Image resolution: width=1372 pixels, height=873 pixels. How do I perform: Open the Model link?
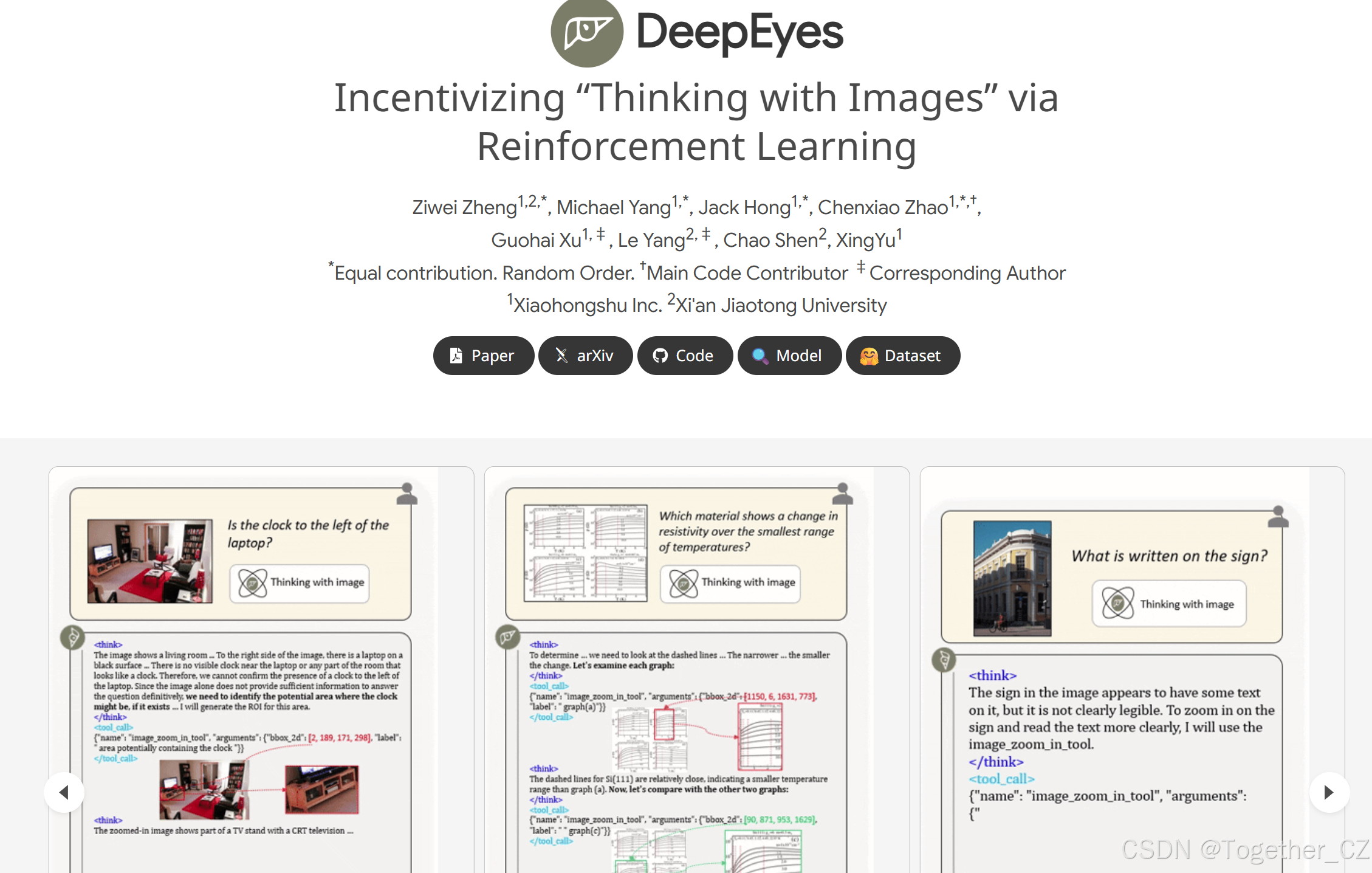pos(789,356)
